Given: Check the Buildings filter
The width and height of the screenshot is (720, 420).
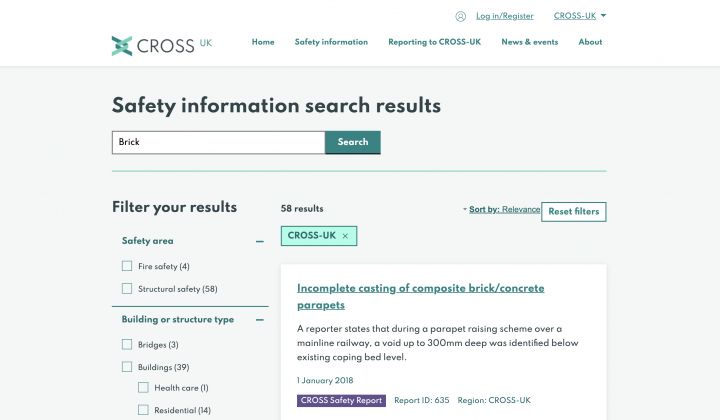Looking at the screenshot, I should point(127,367).
